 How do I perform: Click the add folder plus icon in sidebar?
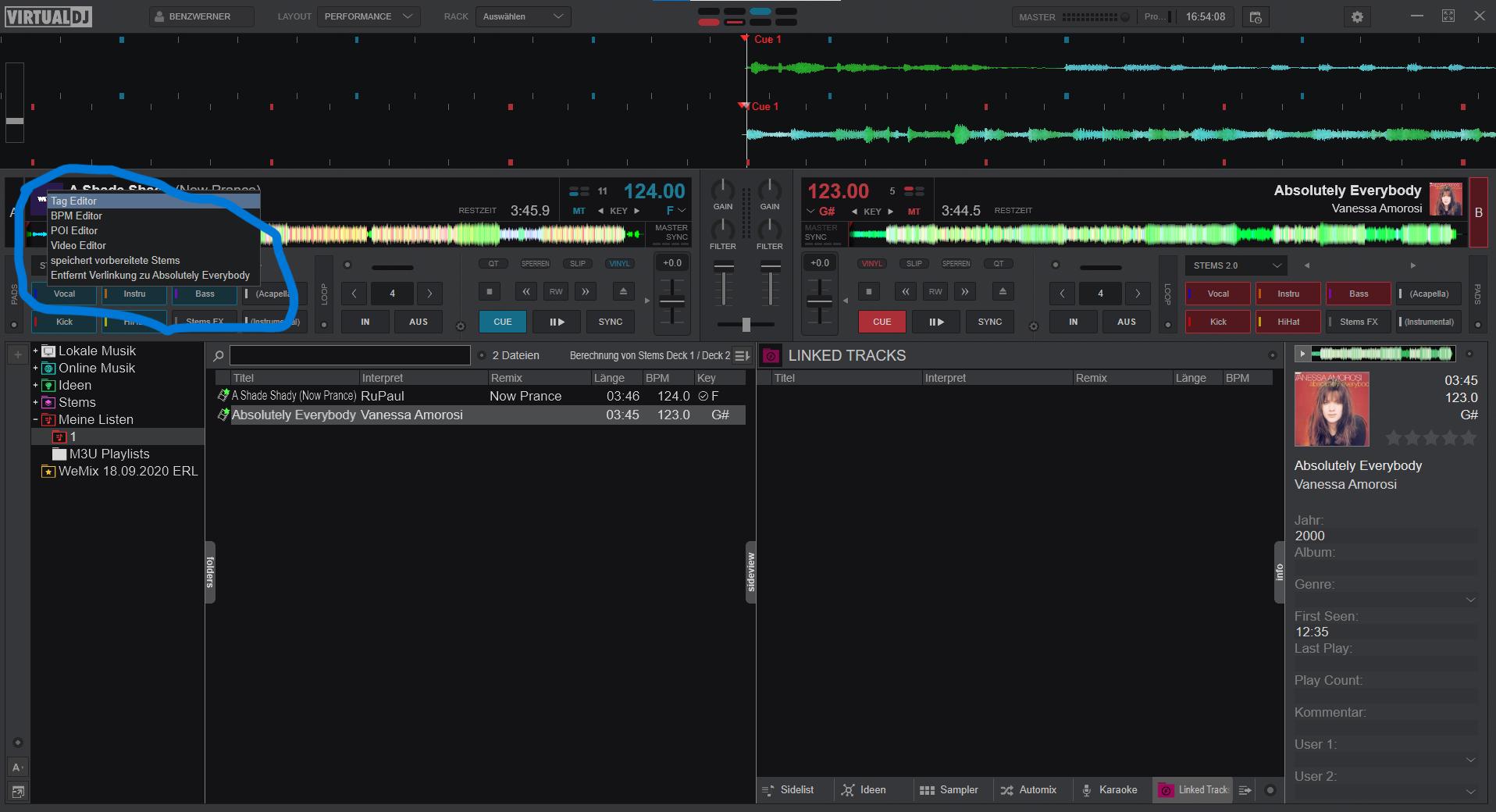click(17, 355)
